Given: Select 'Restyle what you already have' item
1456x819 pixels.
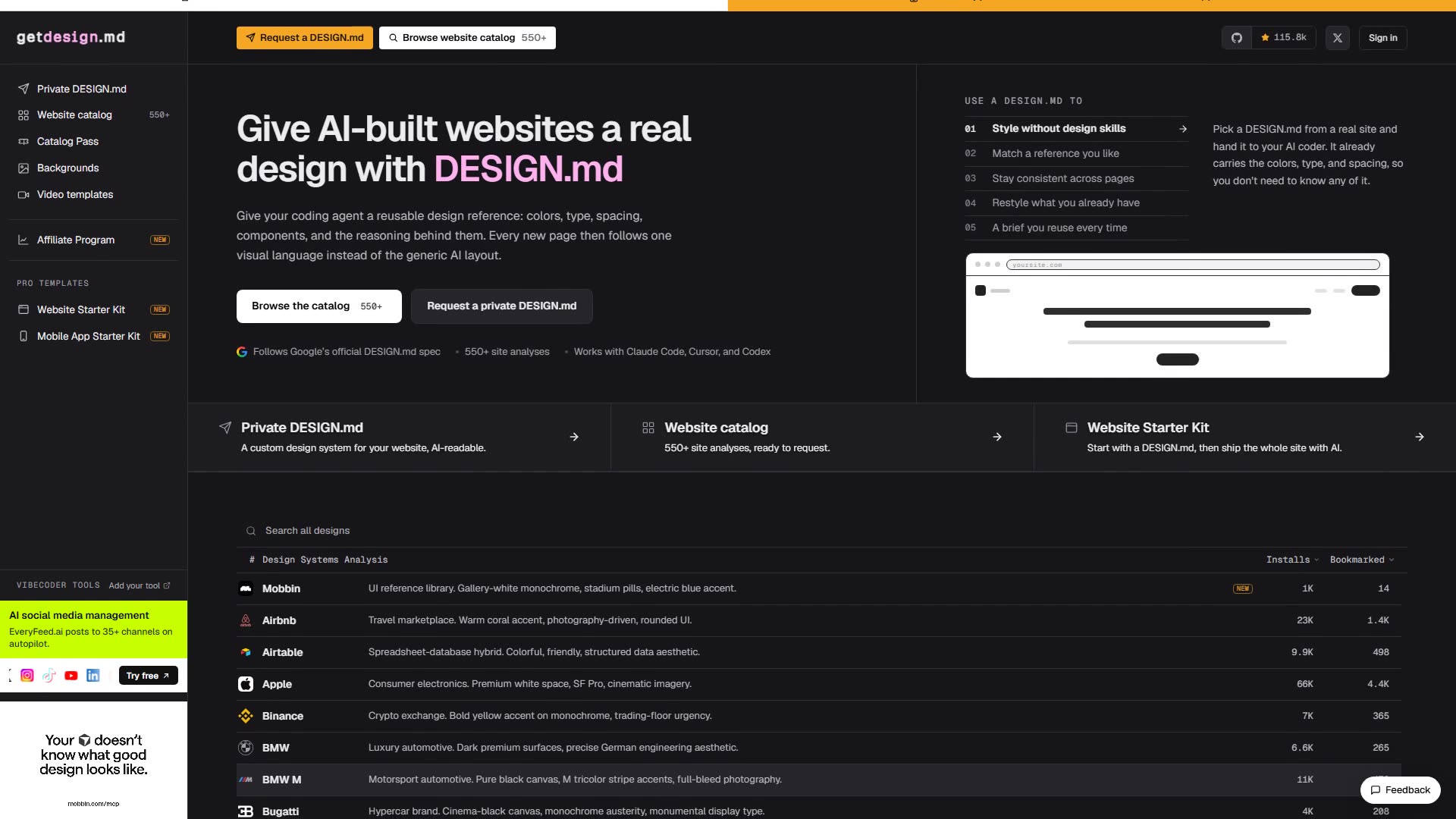Looking at the screenshot, I should (x=1076, y=203).
